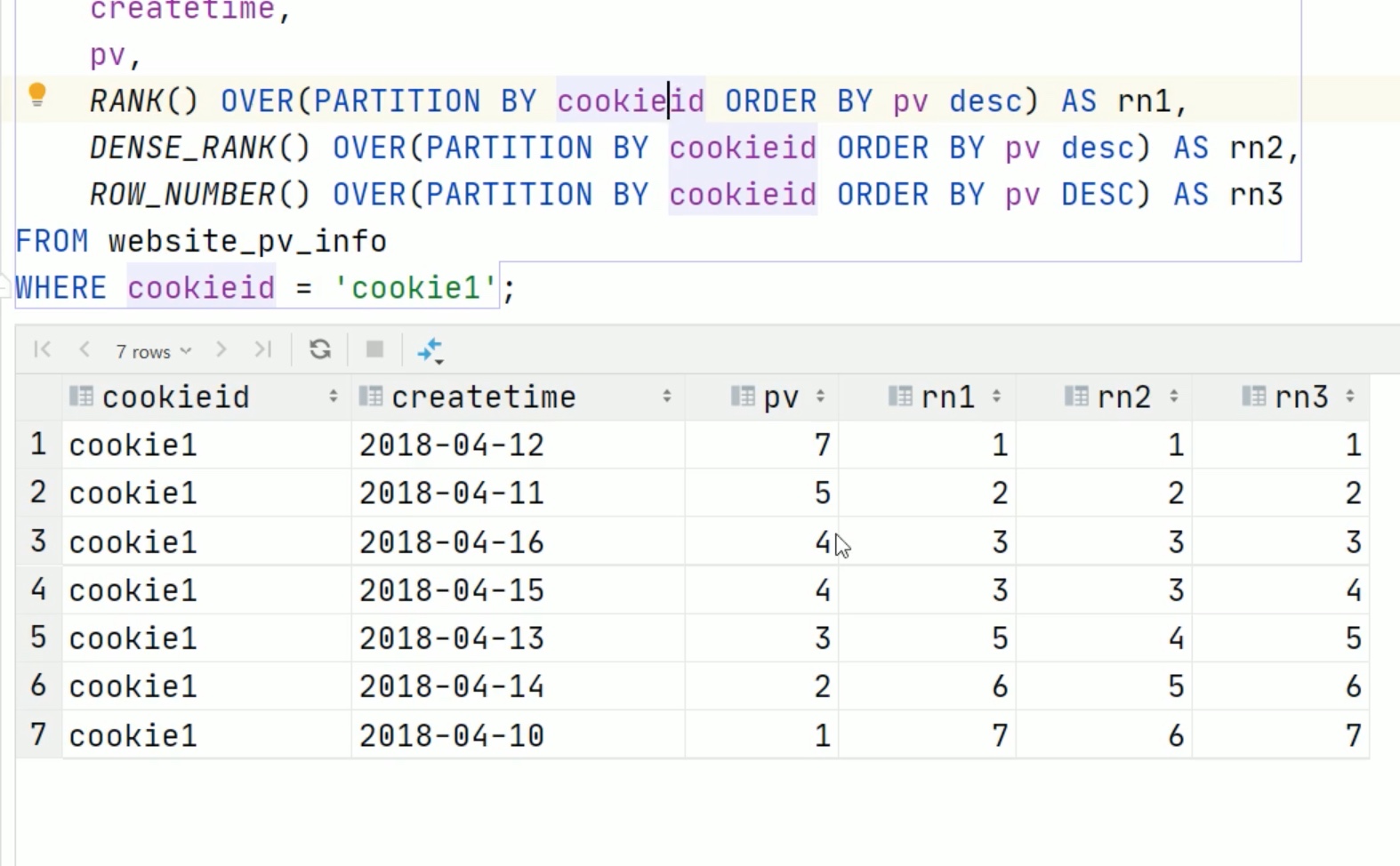Select result row number 4
The width and height of the screenshot is (1400, 866).
pyautogui.click(x=38, y=589)
